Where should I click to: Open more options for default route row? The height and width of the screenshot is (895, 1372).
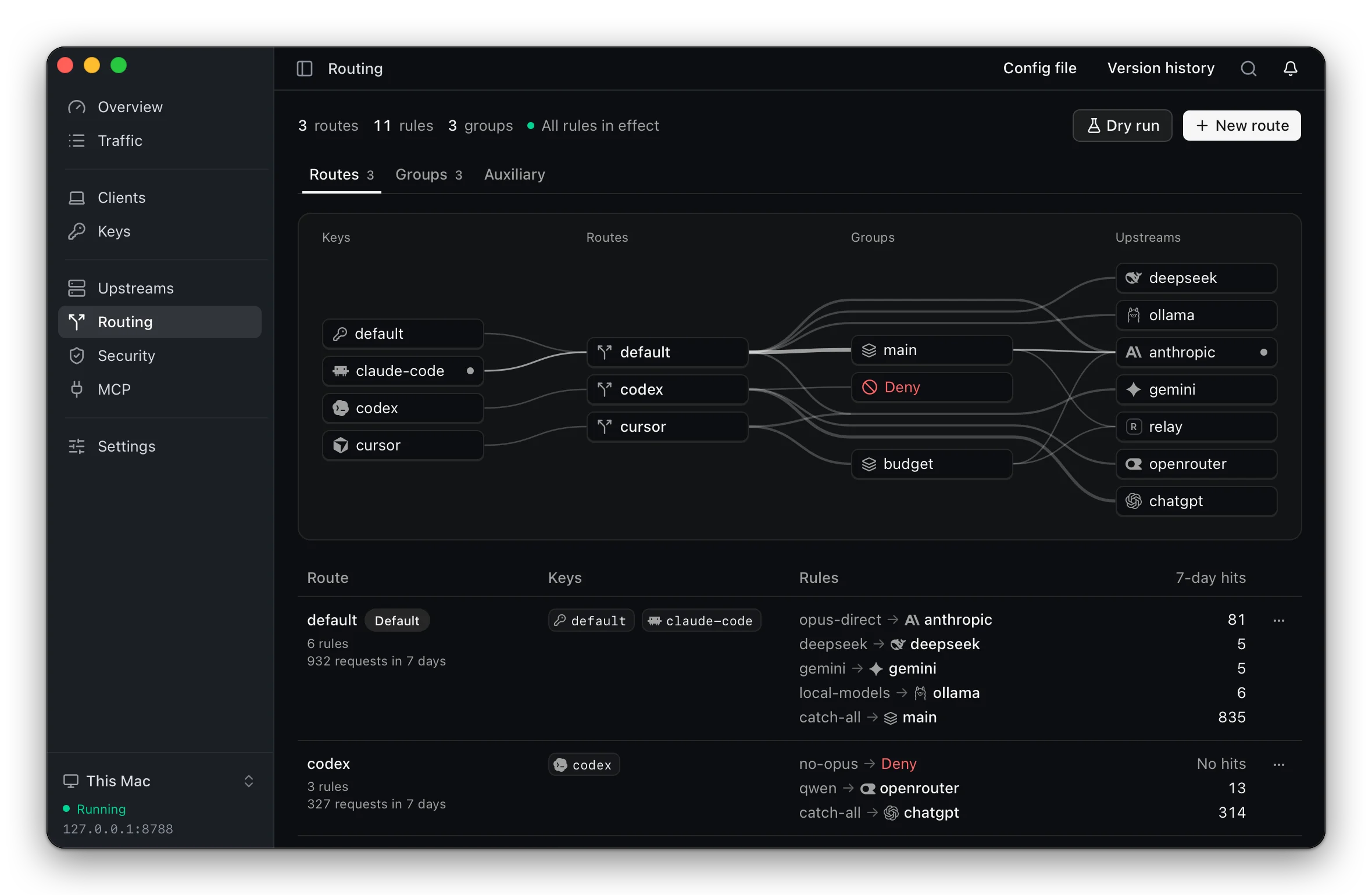point(1278,621)
